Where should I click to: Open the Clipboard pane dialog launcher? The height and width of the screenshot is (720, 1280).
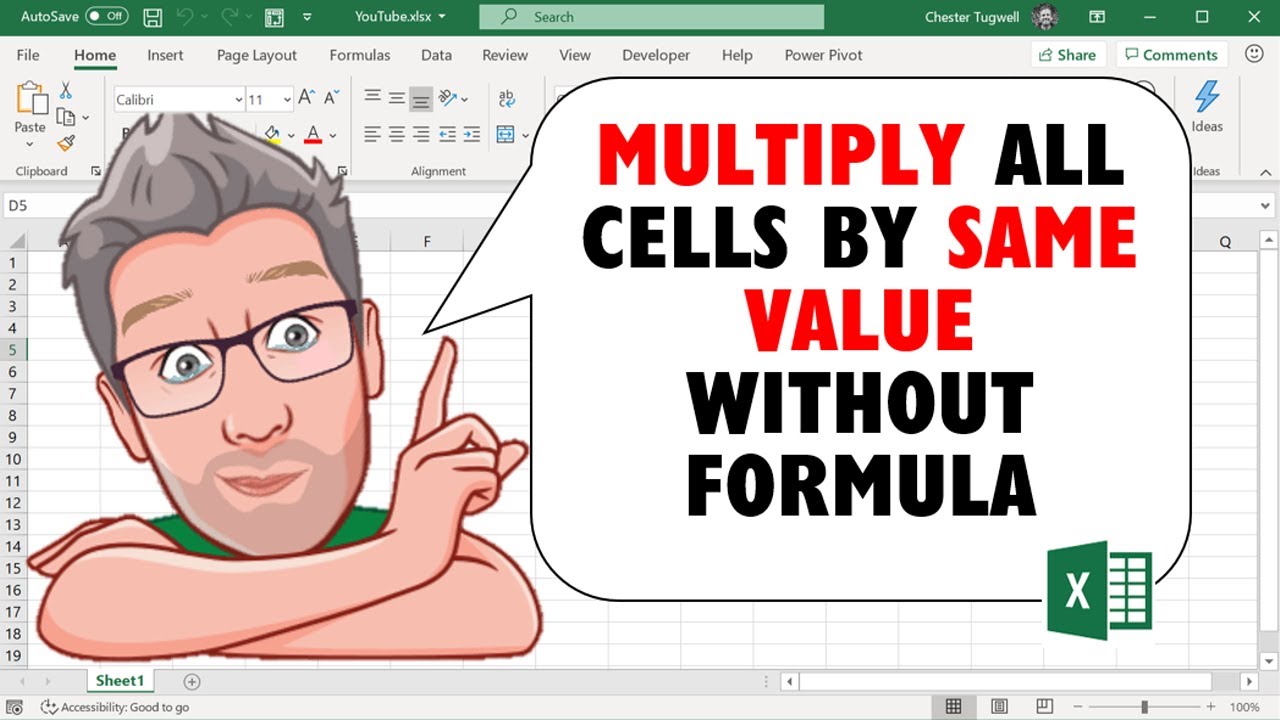pyautogui.click(x=96, y=171)
